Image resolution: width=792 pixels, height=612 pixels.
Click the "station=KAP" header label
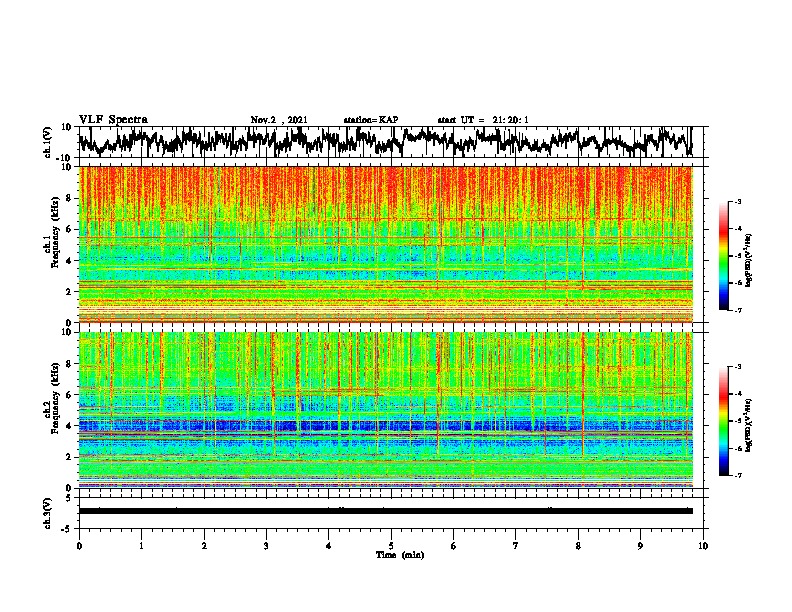click(371, 120)
